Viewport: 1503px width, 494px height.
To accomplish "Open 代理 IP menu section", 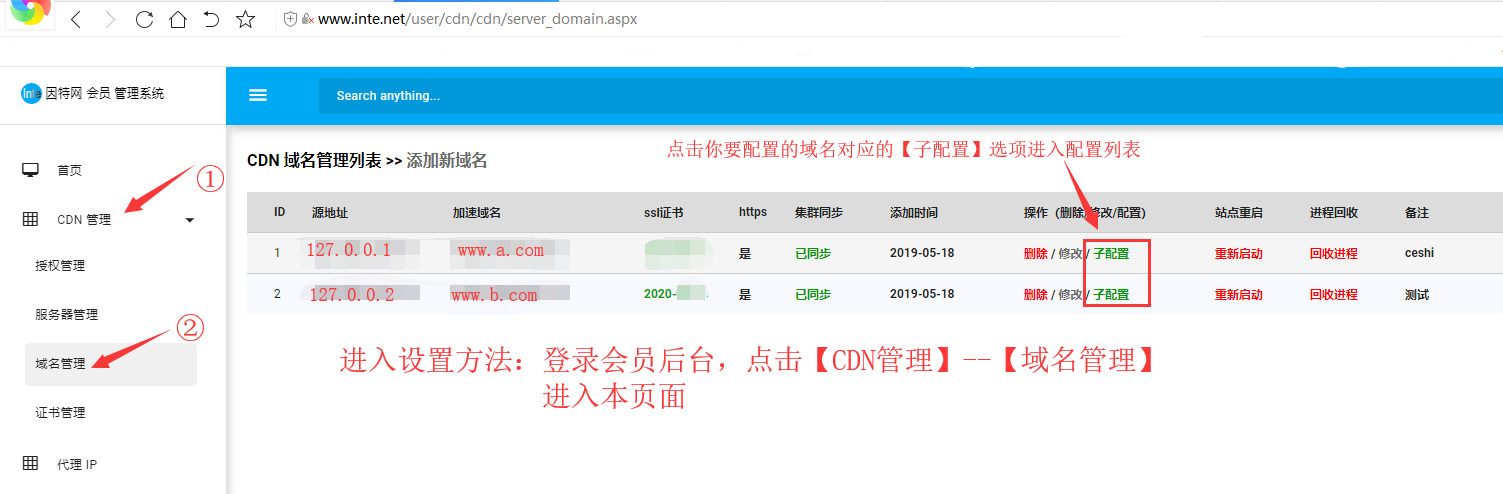I will coord(76,464).
